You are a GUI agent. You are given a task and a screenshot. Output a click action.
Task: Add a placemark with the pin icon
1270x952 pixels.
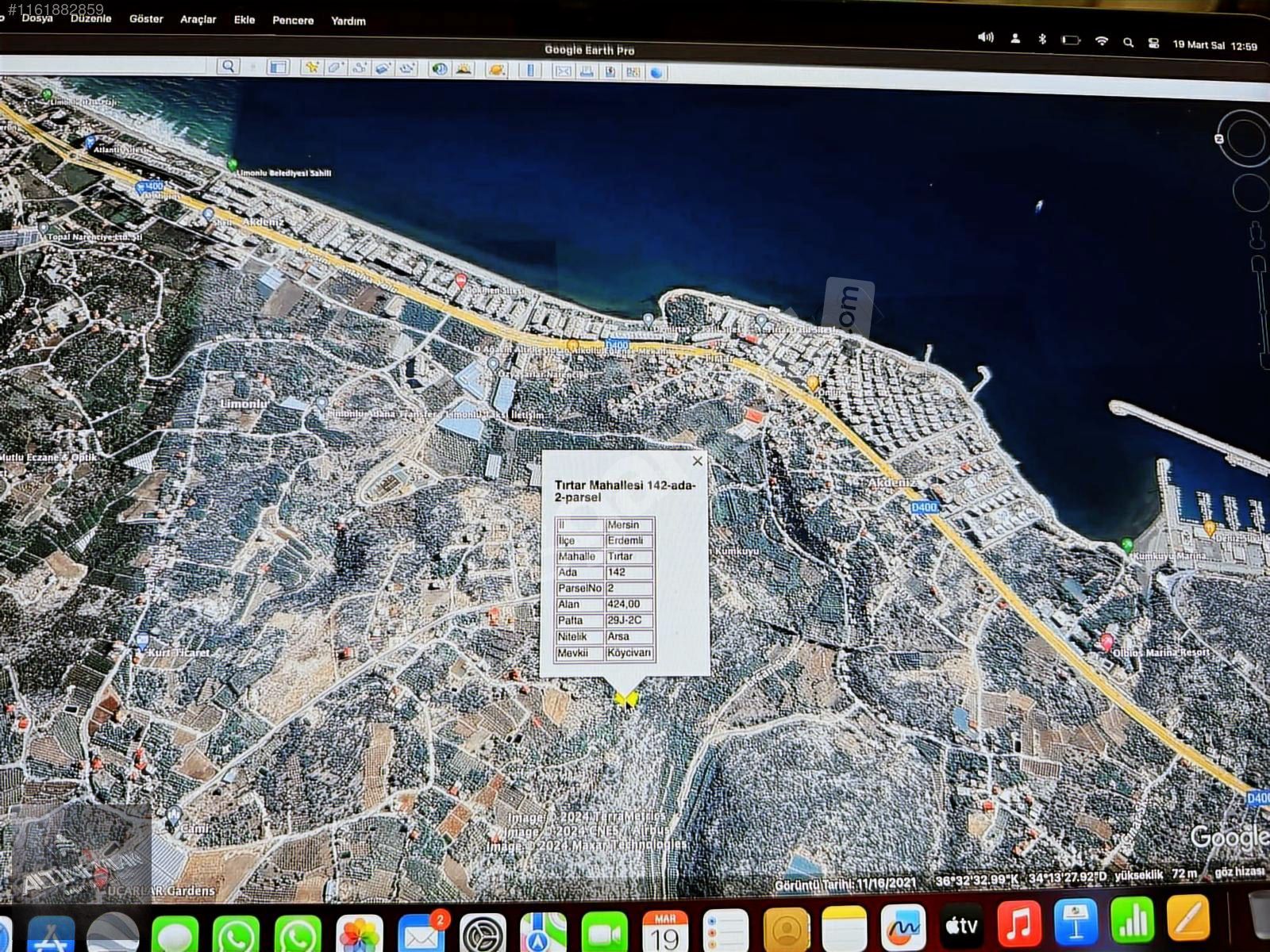(312, 67)
